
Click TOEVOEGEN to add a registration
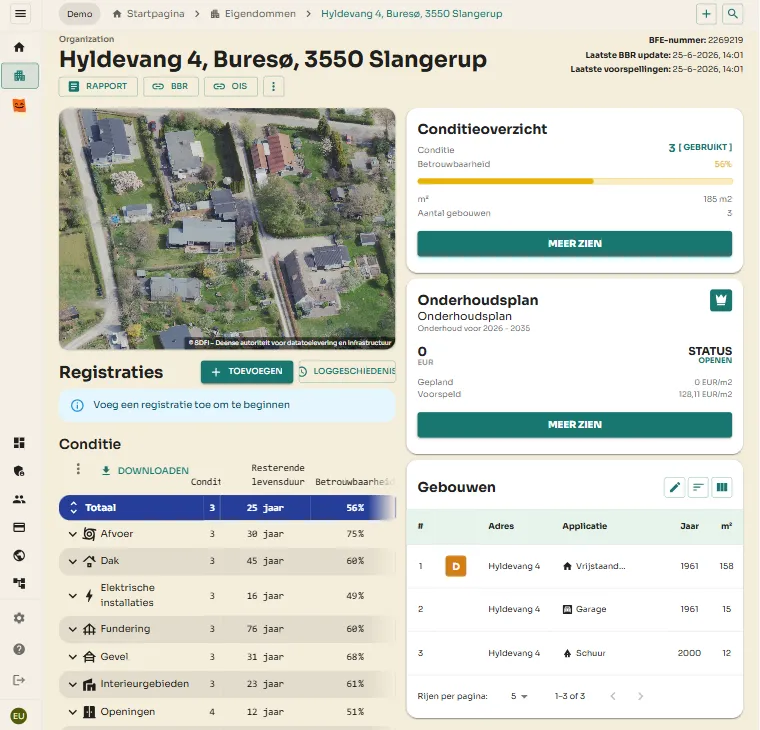tap(247, 371)
